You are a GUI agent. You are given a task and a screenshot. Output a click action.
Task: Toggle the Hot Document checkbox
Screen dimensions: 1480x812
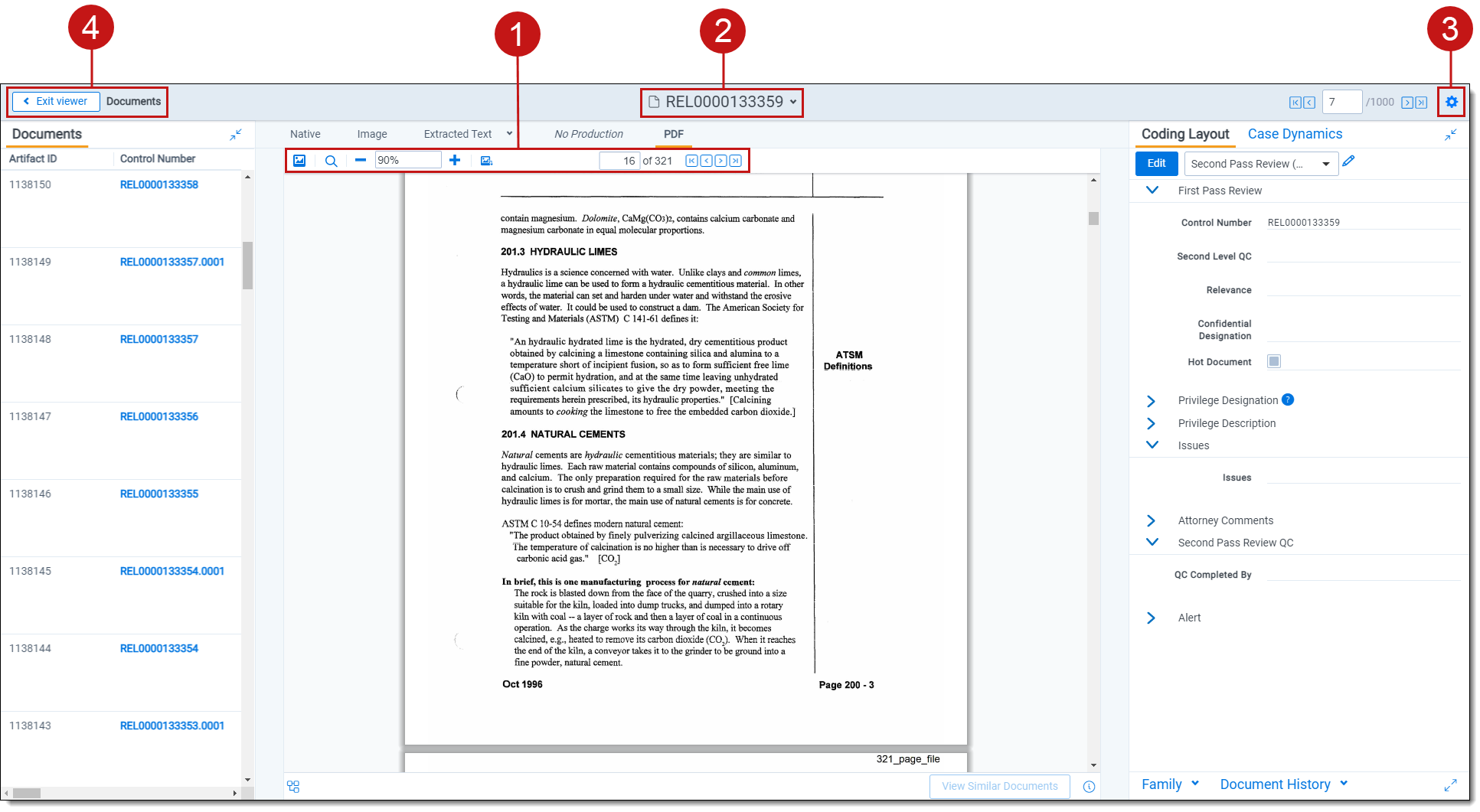coord(1273,361)
